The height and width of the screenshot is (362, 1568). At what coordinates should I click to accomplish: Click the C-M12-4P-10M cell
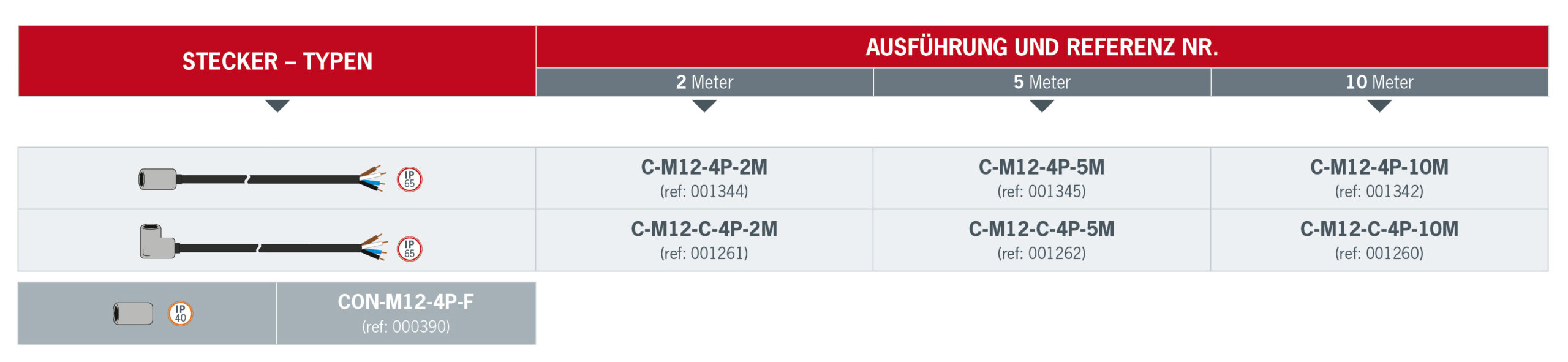pos(1379,178)
